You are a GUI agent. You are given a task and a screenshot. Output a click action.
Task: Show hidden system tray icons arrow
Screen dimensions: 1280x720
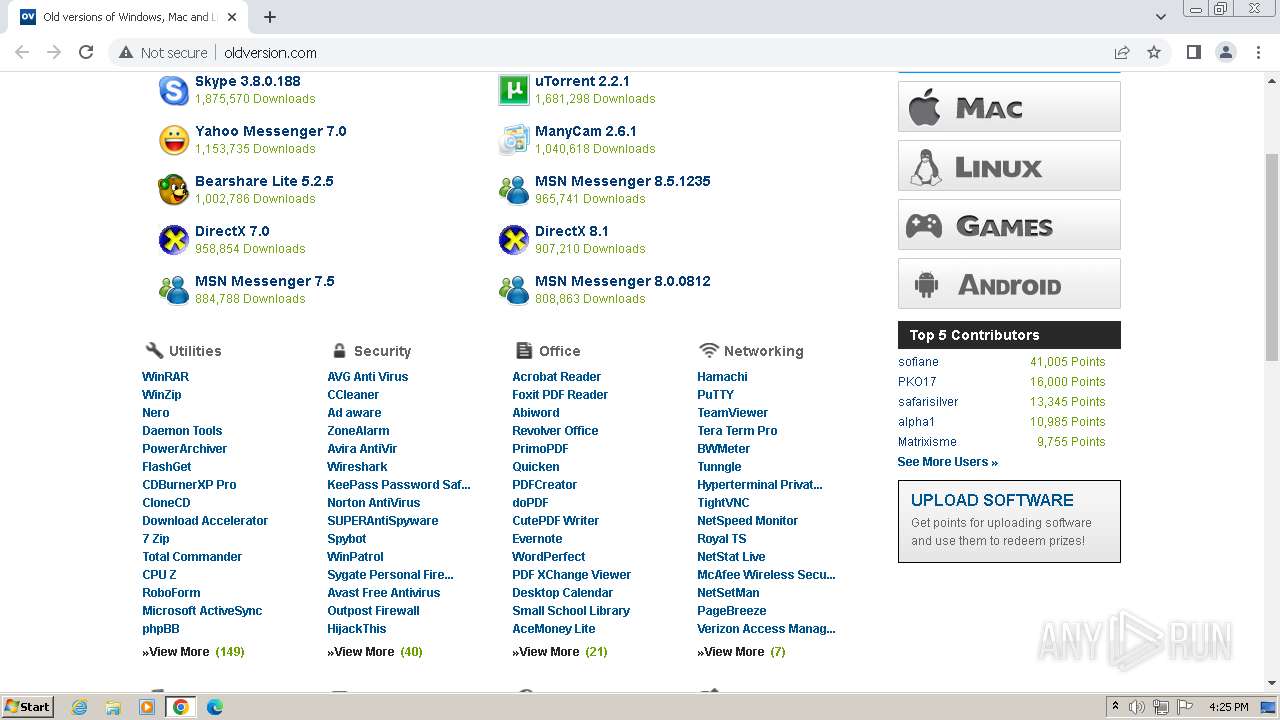(1115, 707)
